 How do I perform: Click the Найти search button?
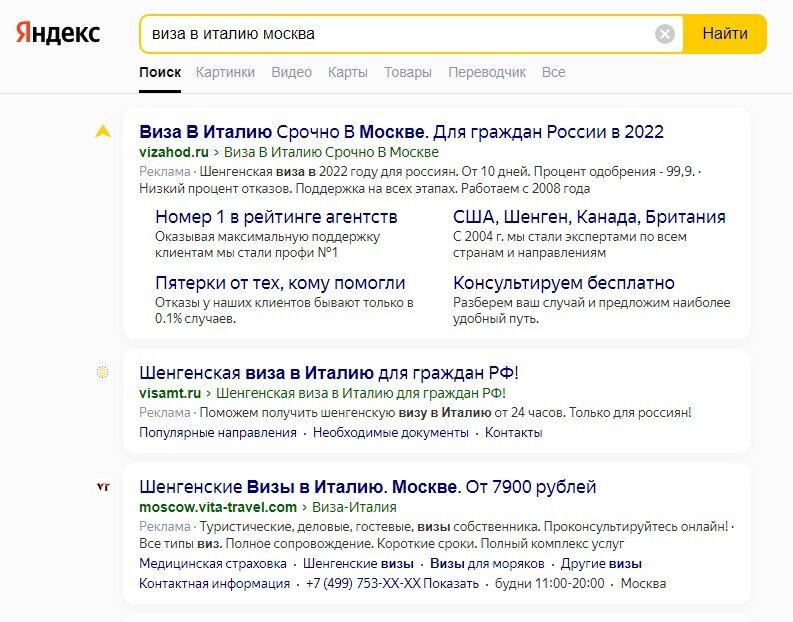click(x=725, y=34)
